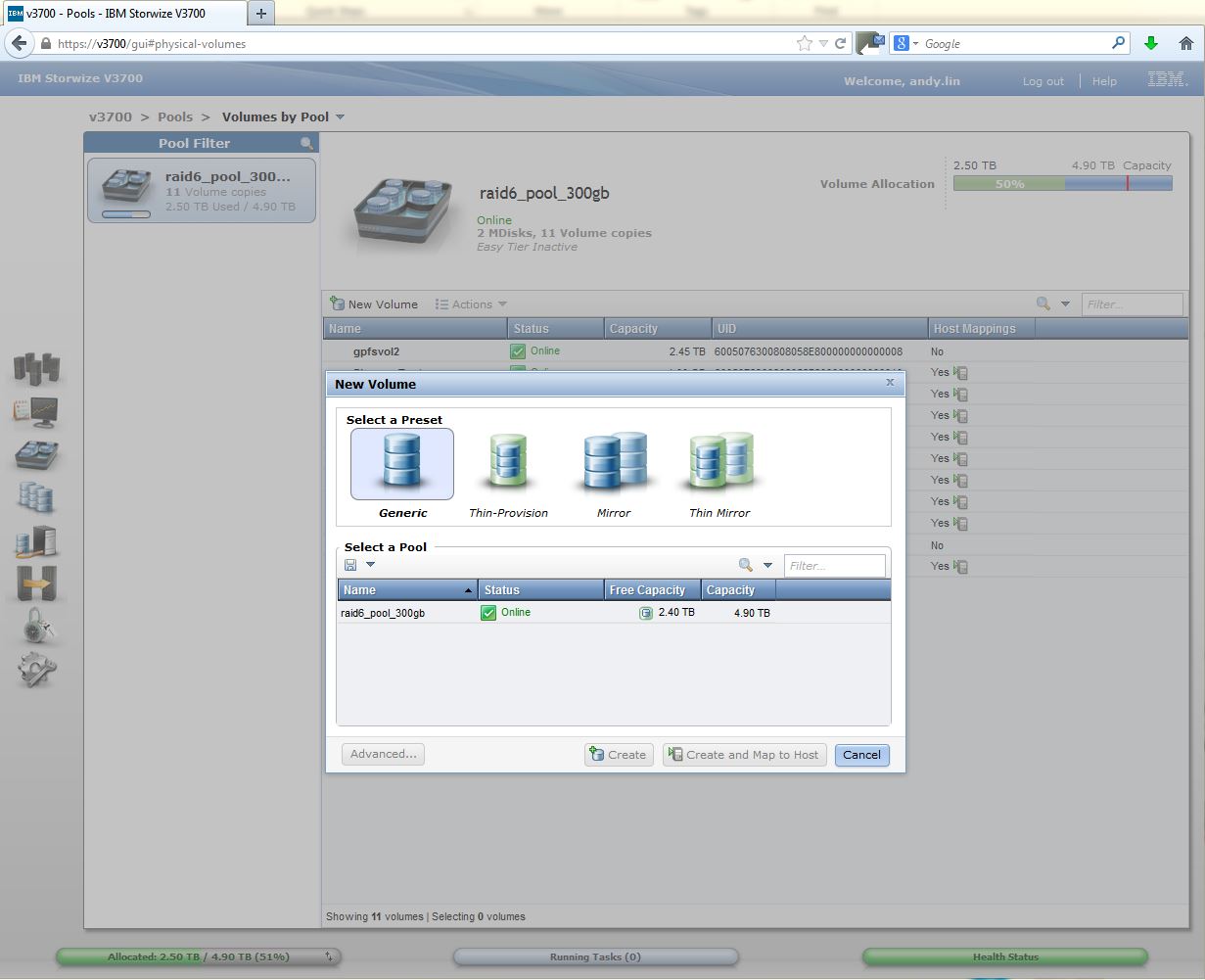Open the Actions dropdown menu
Image resolution: width=1205 pixels, height=980 pixels.
coord(472,304)
